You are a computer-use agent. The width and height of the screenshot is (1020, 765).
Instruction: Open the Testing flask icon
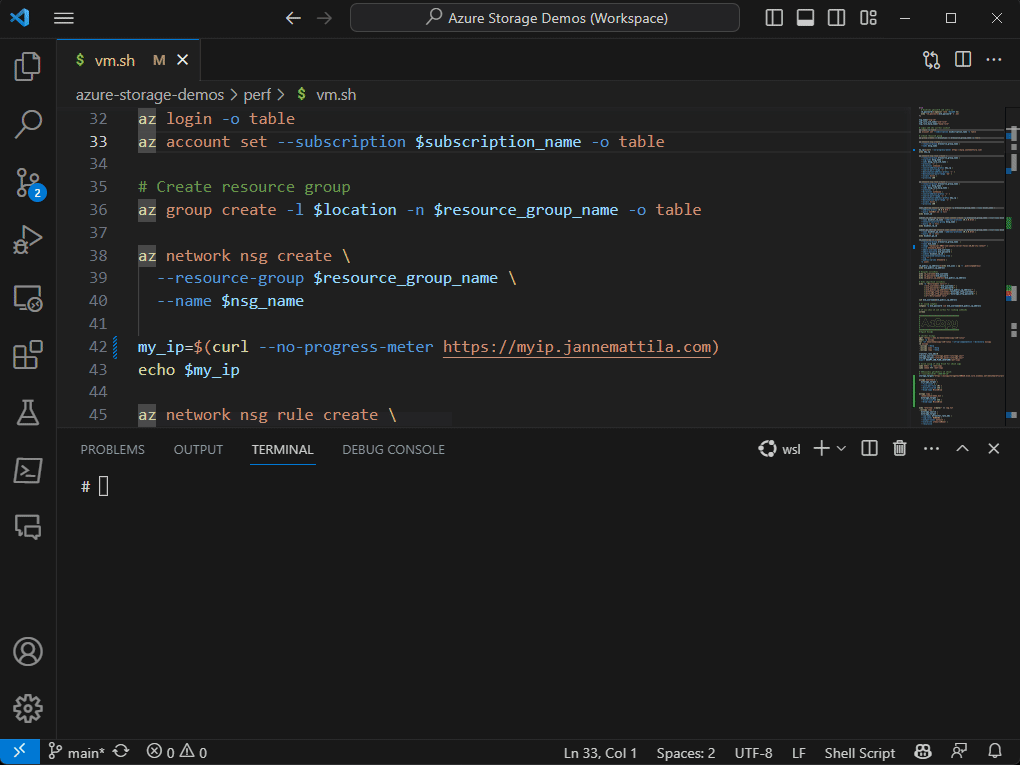(28, 411)
